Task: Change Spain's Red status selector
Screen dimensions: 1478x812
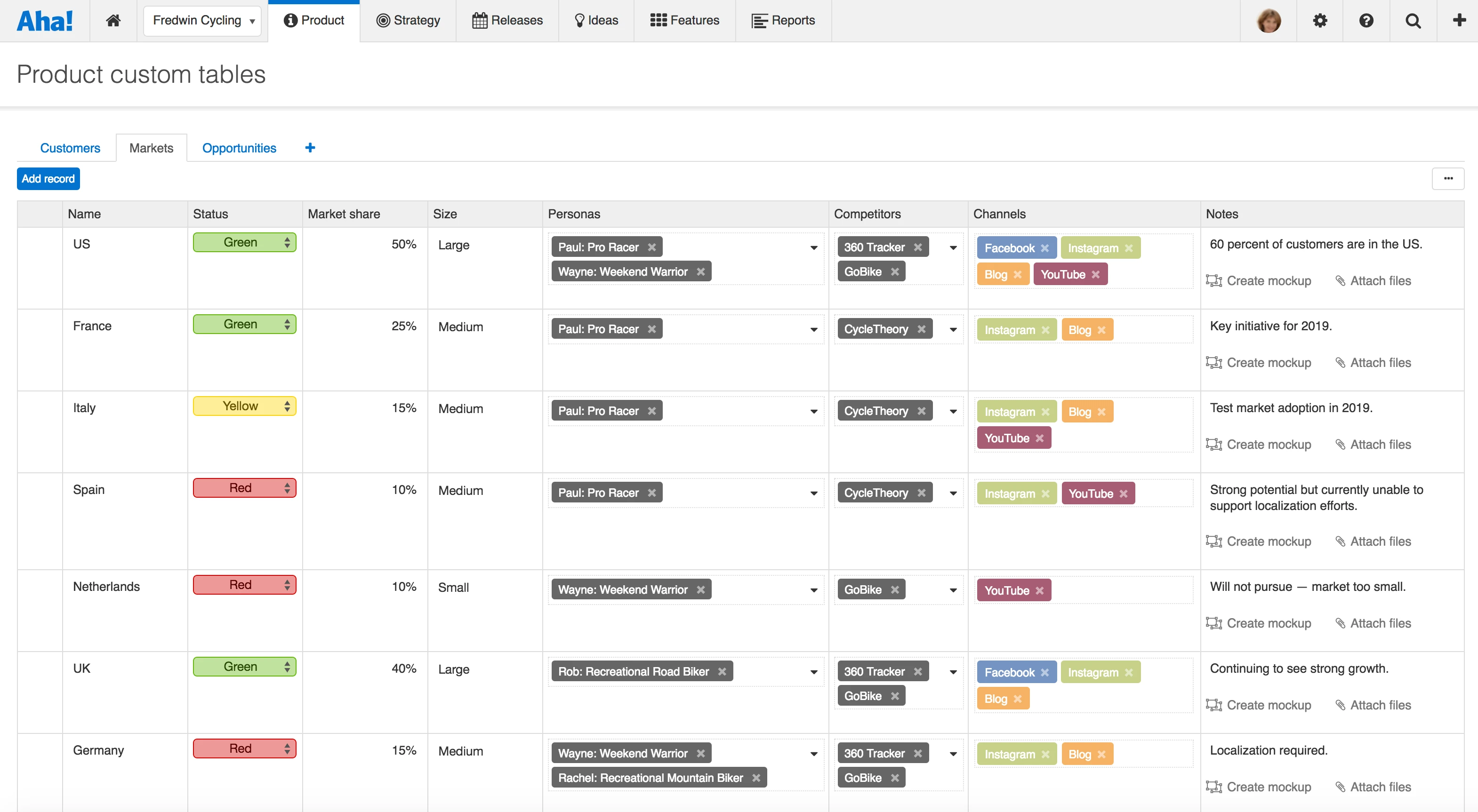Action: pyautogui.click(x=244, y=488)
